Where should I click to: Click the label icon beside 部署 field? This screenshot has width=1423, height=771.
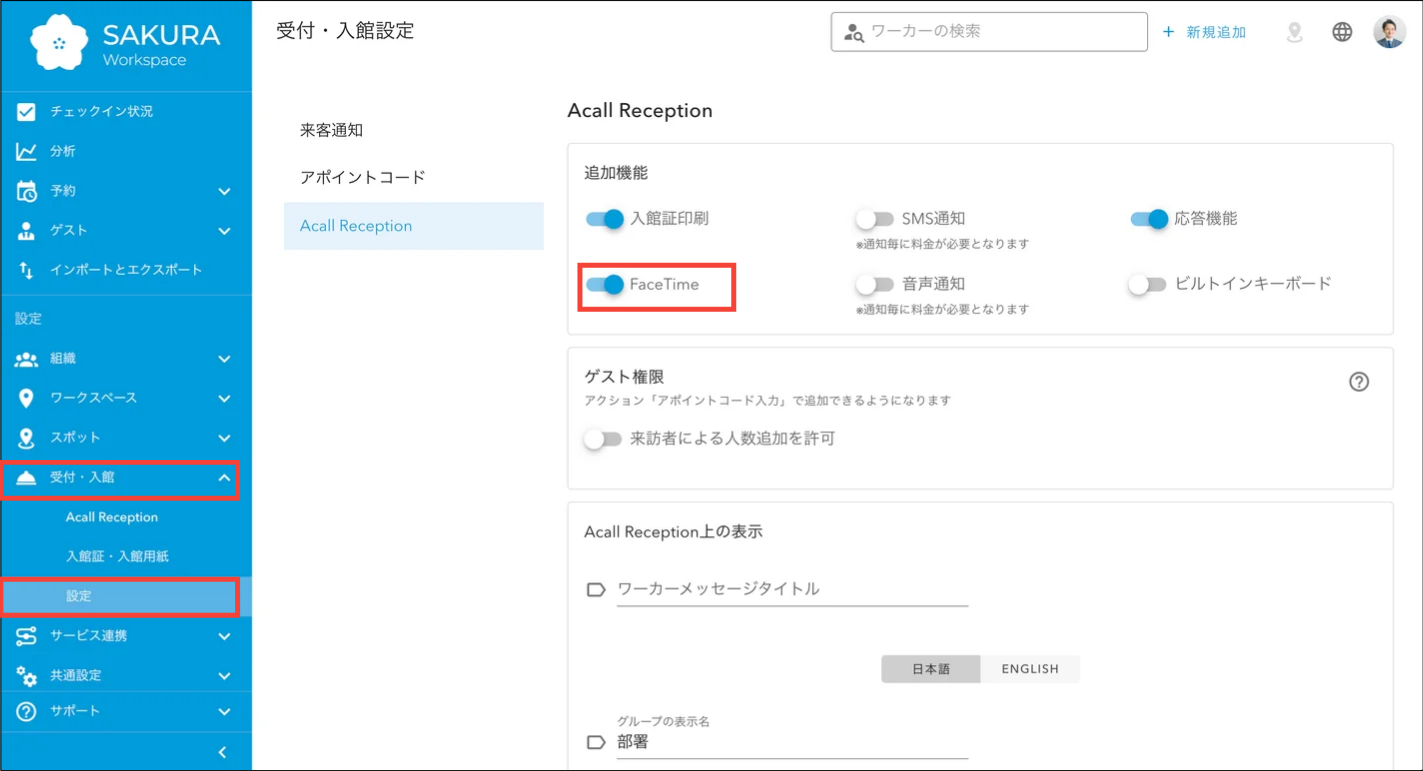596,743
